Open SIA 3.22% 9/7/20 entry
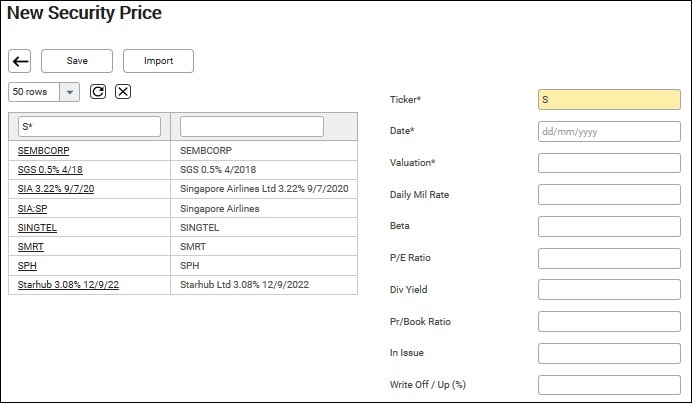The image size is (692, 405). click(56, 189)
